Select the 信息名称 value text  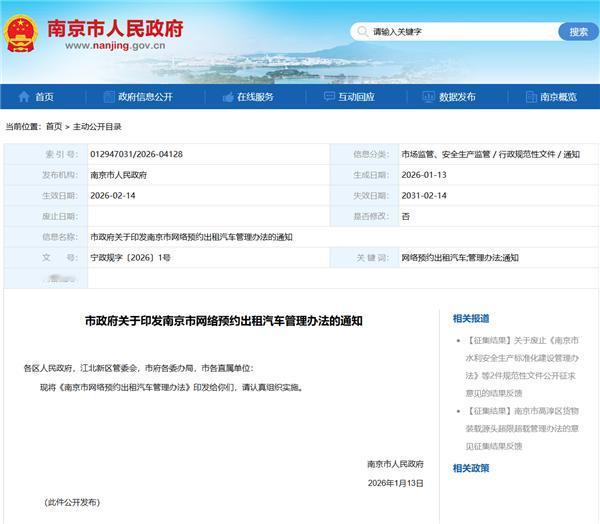pyautogui.click(x=191, y=237)
